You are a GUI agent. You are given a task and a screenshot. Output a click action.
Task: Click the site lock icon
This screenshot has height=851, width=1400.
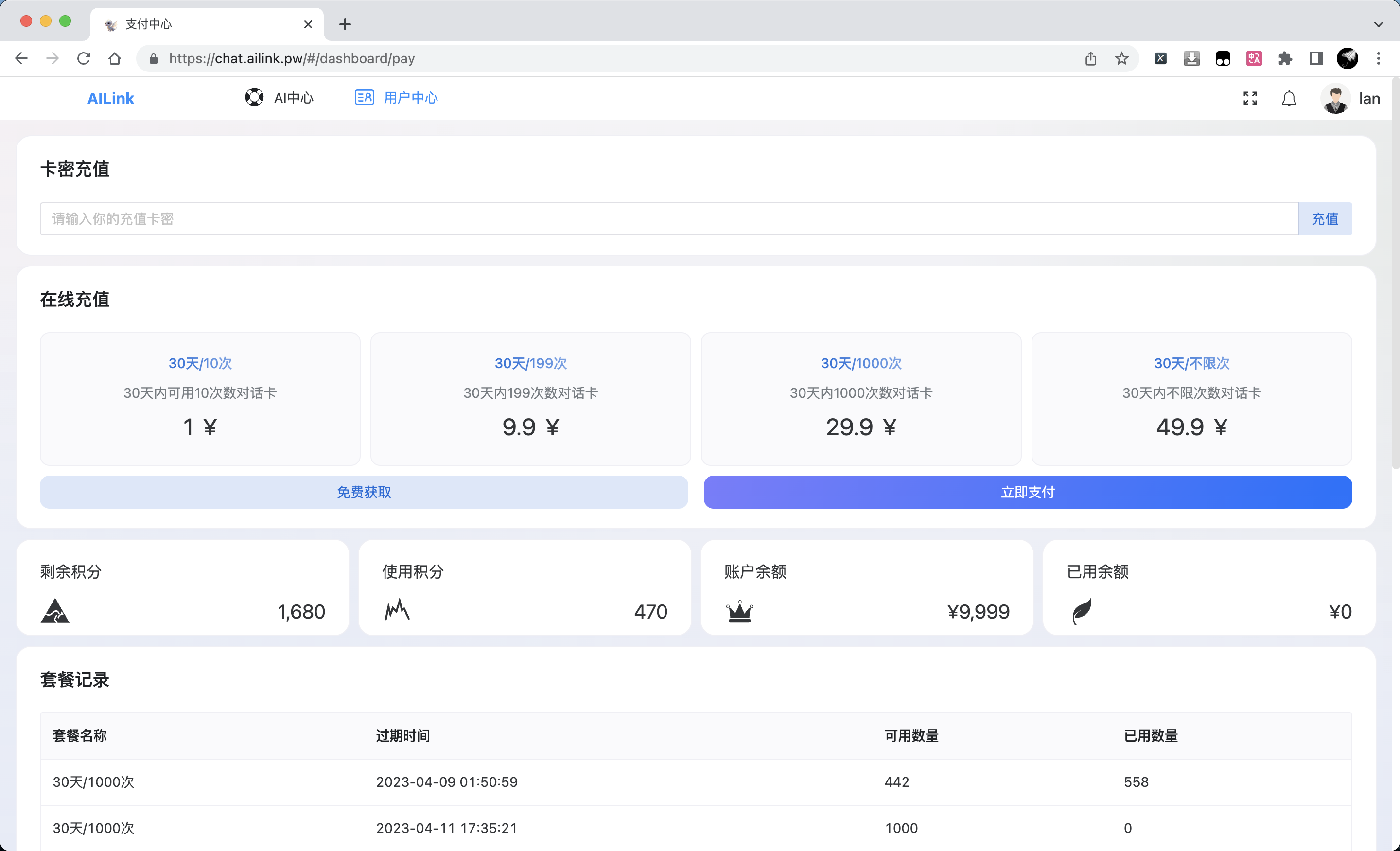click(154, 58)
